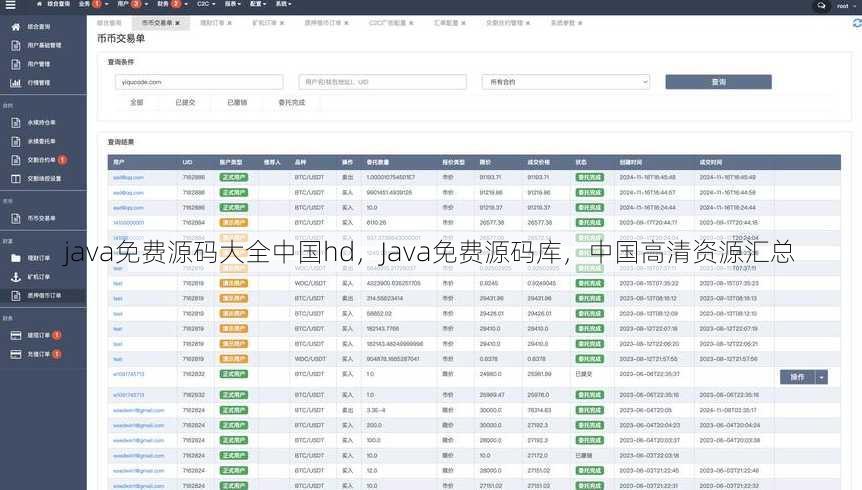Expand the C2C top menu
Viewport: 862px width, 490px height.
coord(206,4)
